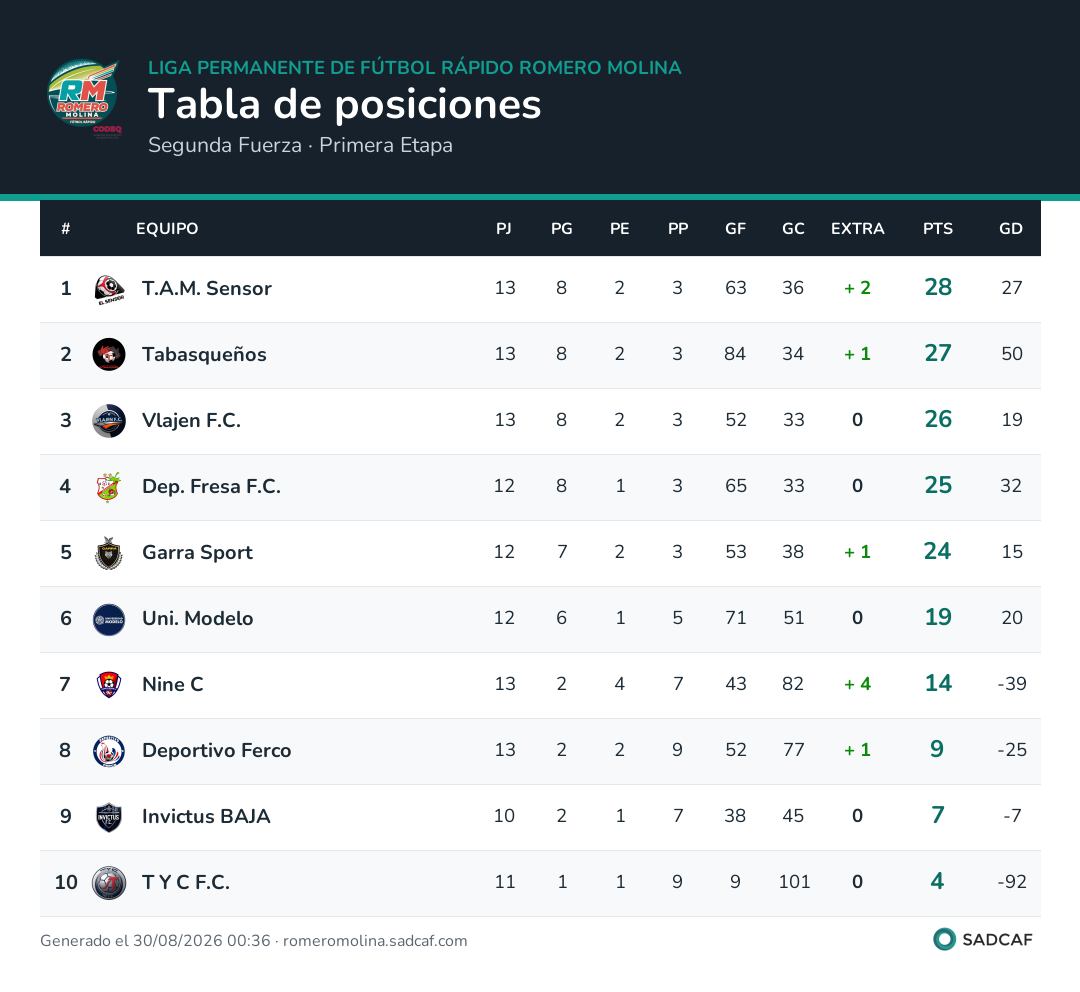Click the Tabla de posiciones title

(344, 105)
